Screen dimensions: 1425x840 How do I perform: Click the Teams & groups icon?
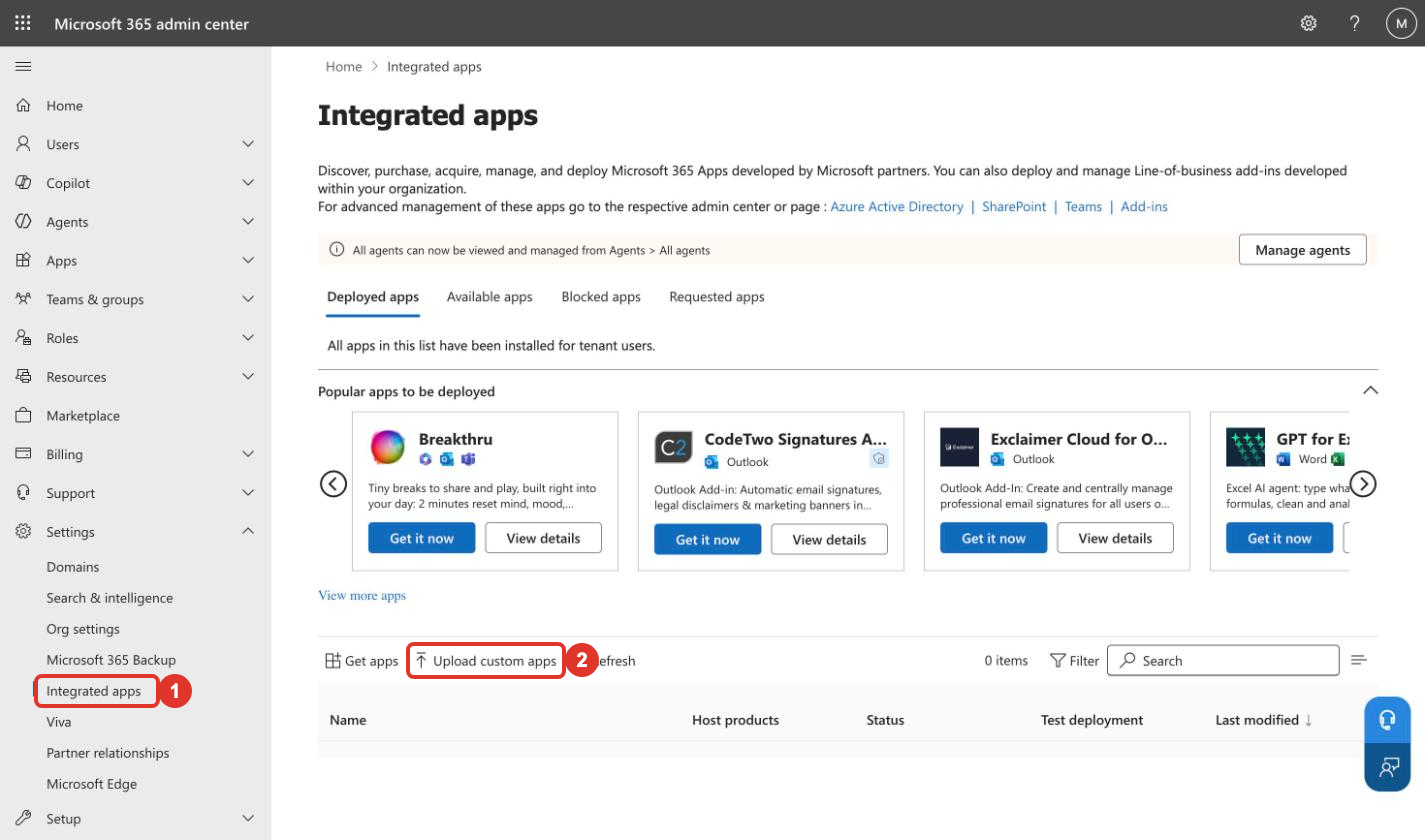(24, 299)
